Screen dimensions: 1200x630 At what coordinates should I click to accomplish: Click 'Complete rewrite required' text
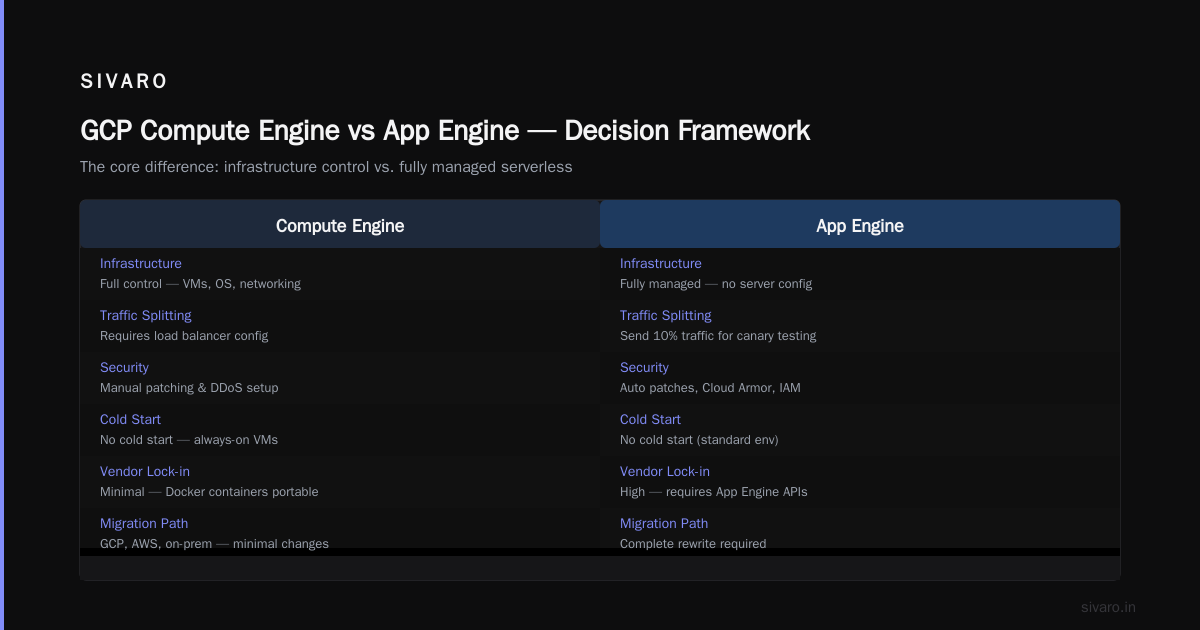[693, 544]
